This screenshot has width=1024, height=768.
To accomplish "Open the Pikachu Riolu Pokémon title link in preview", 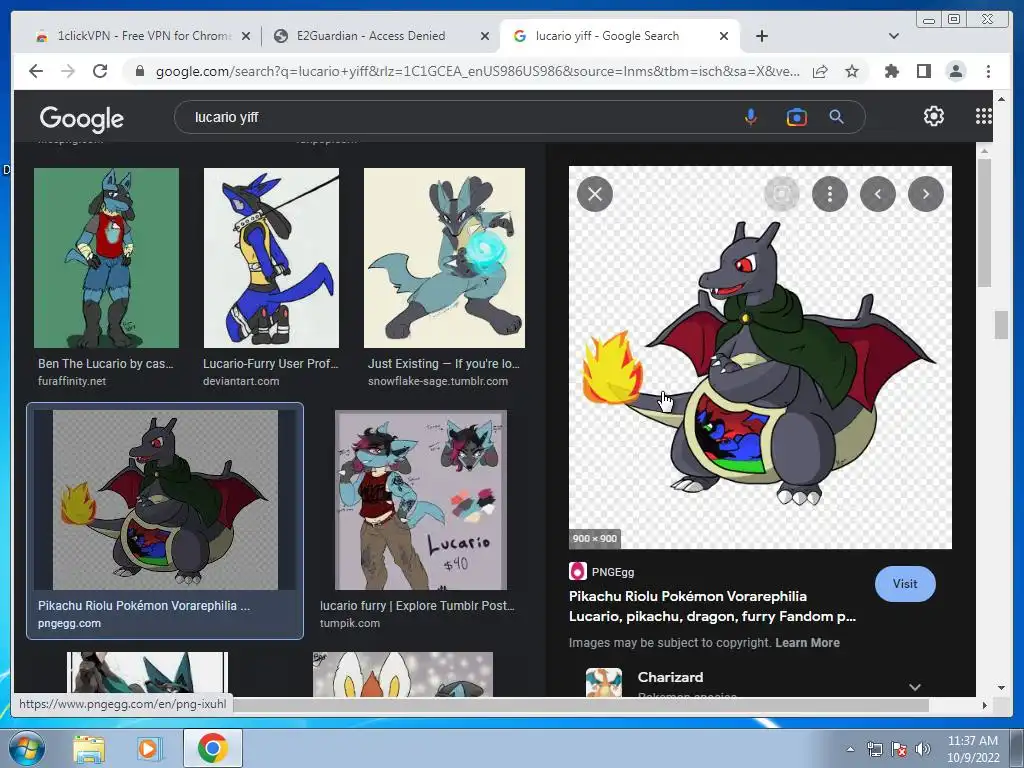I will click(712, 606).
